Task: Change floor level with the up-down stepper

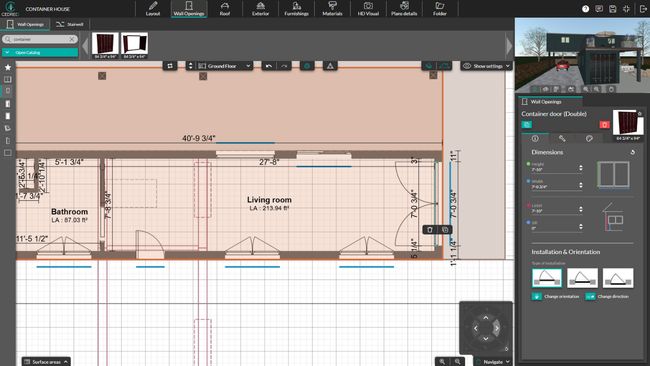Action: [x=190, y=66]
